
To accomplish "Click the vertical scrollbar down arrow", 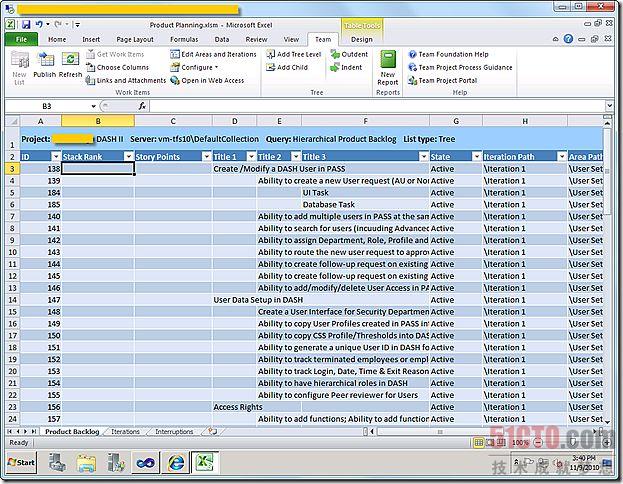I will [607, 422].
